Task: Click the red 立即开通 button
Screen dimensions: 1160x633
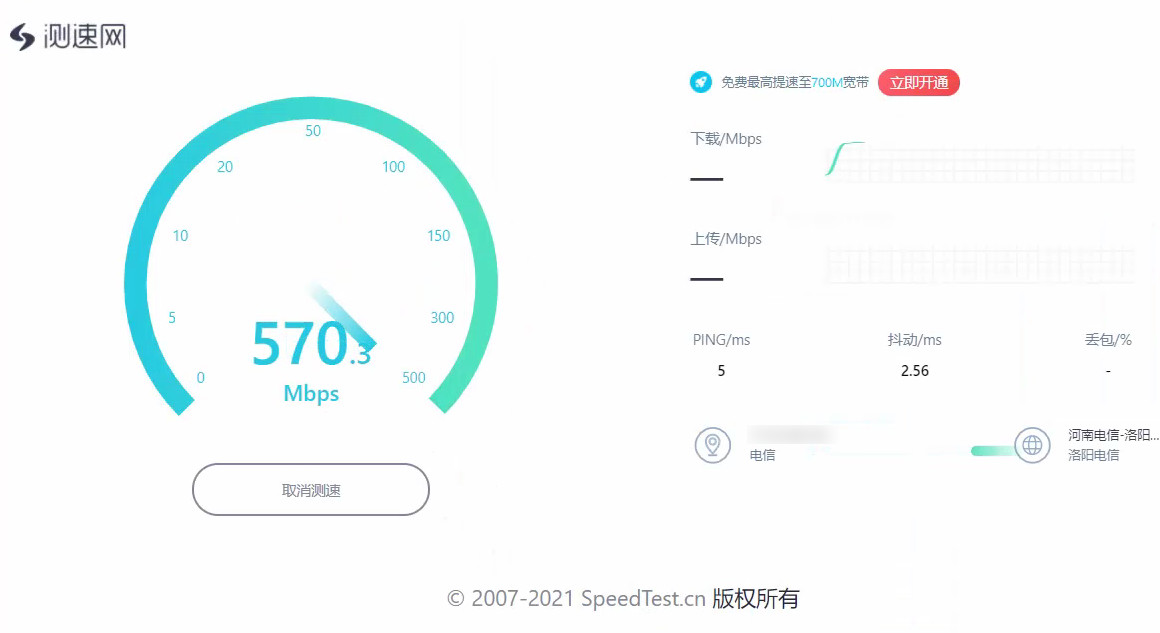Action: [919, 82]
